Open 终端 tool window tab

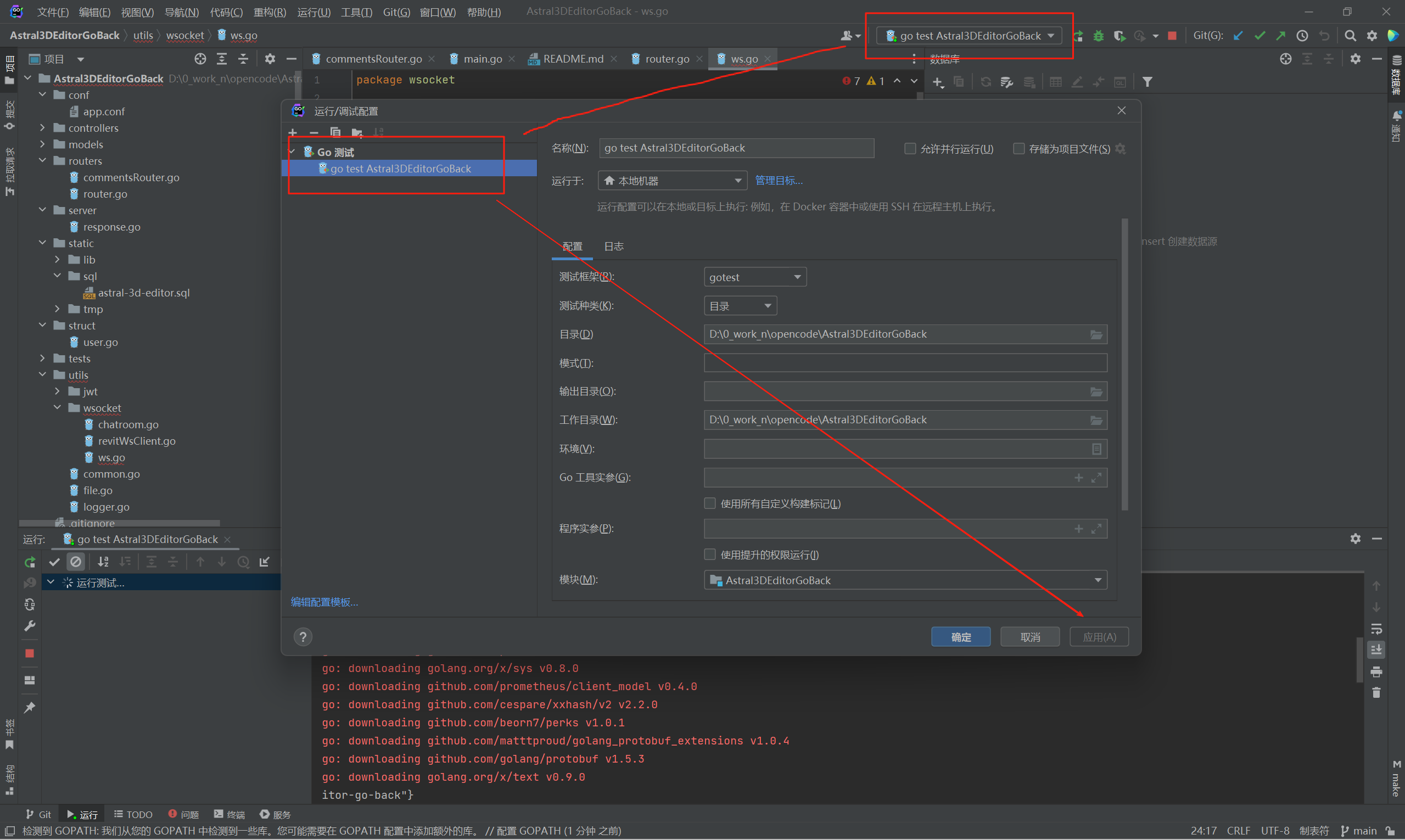tap(229, 815)
